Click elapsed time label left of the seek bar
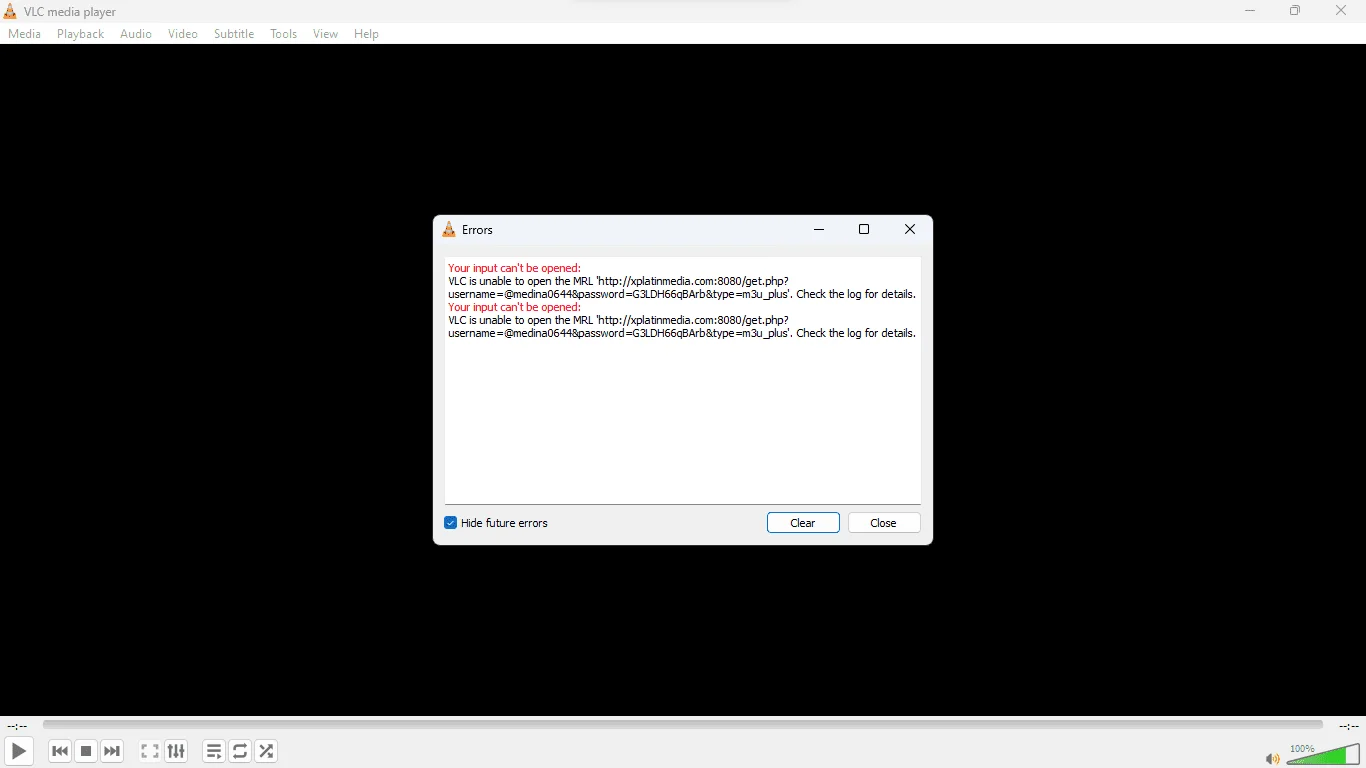This screenshot has height=768, width=1366. (x=17, y=726)
